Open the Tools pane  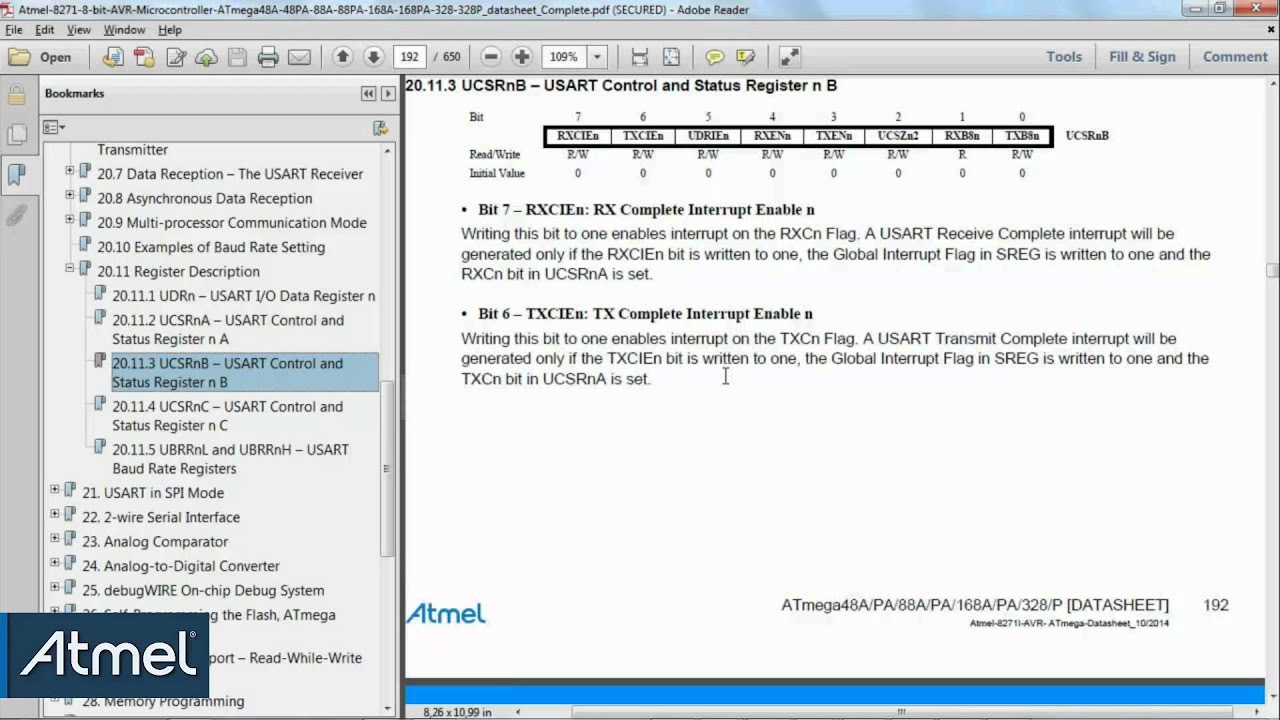pyautogui.click(x=1064, y=57)
